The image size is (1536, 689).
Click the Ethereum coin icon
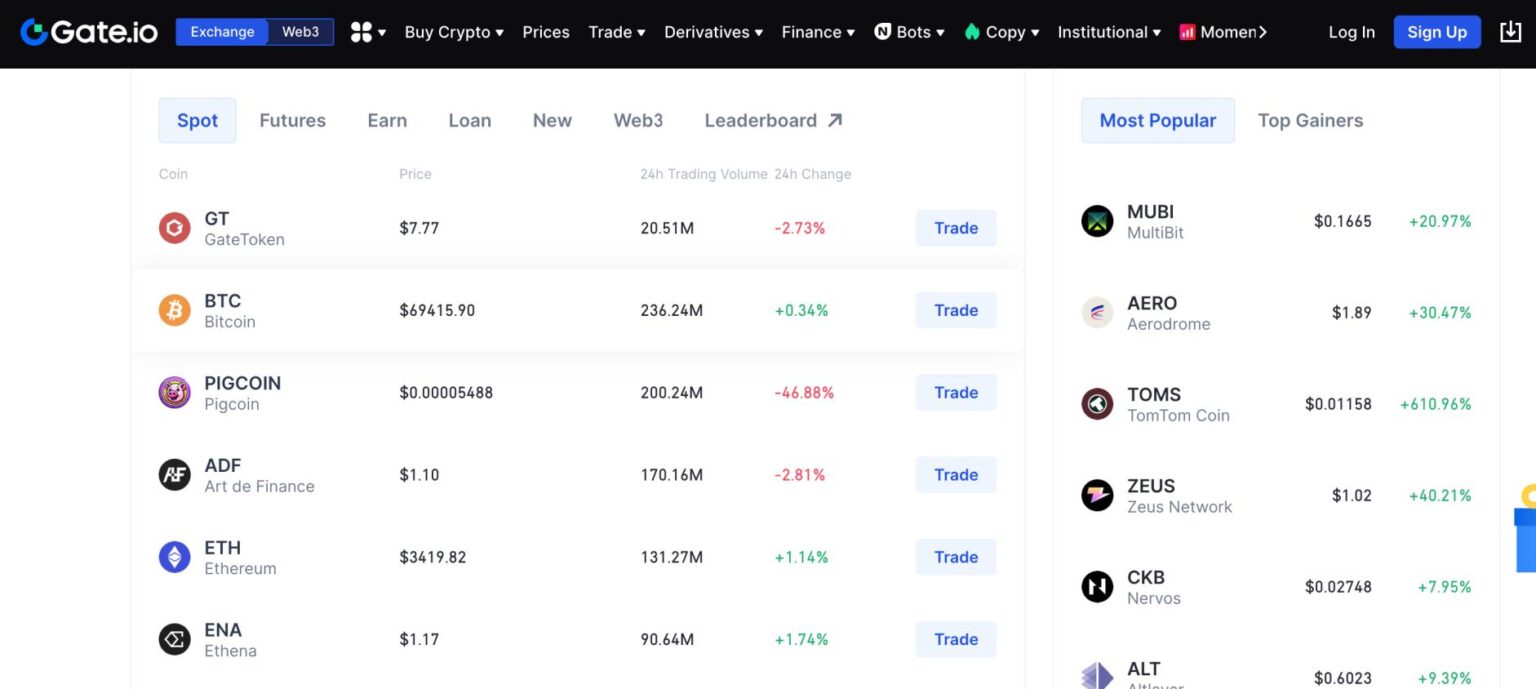[x=174, y=557]
